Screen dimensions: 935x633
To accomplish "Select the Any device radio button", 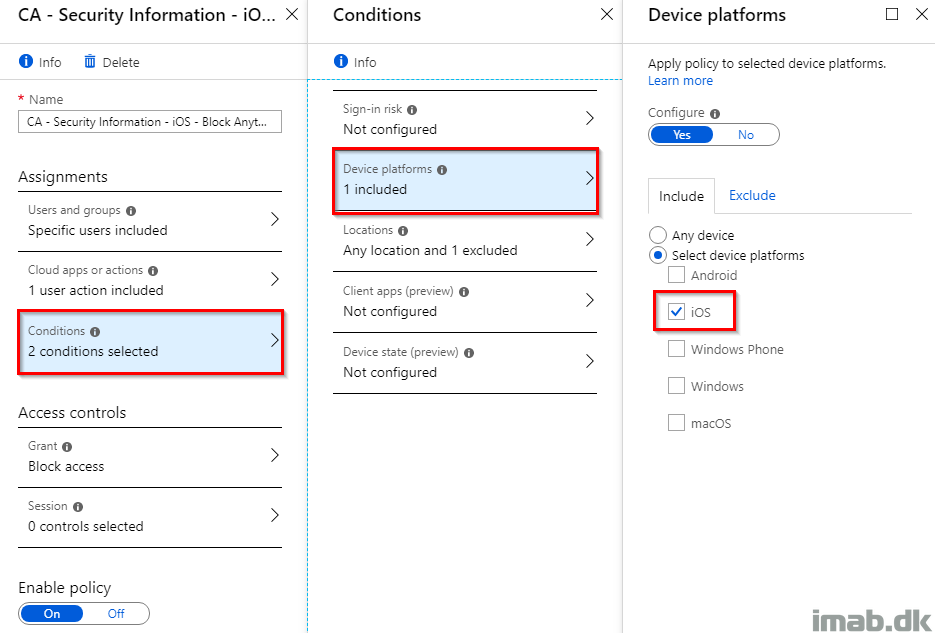I will pos(657,235).
